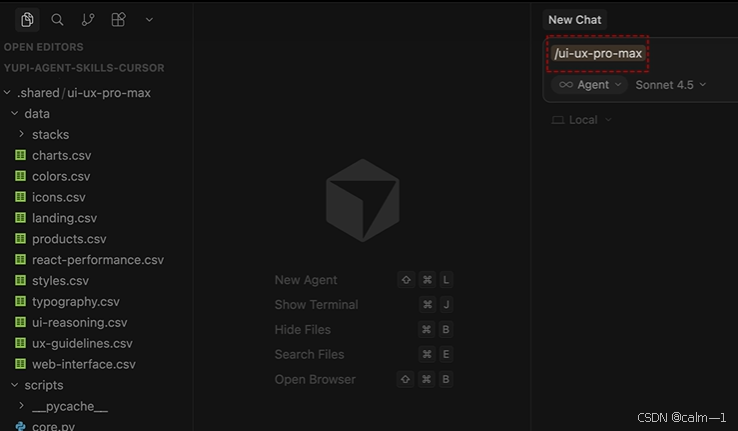Screen dimensions: 738x431
Task: Show more sidebar views chevron
Action: [x=149, y=20]
